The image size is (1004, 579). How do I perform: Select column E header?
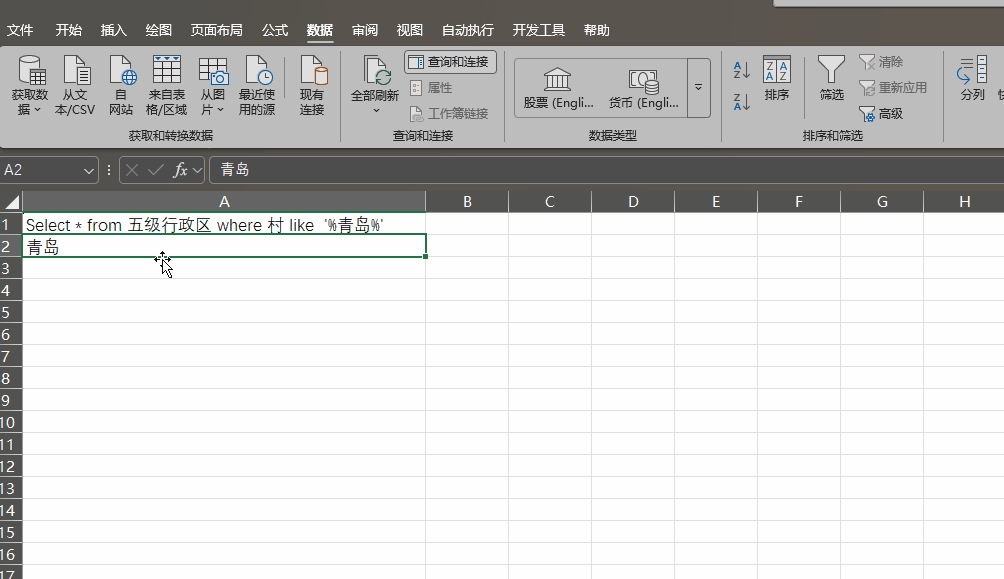click(716, 202)
